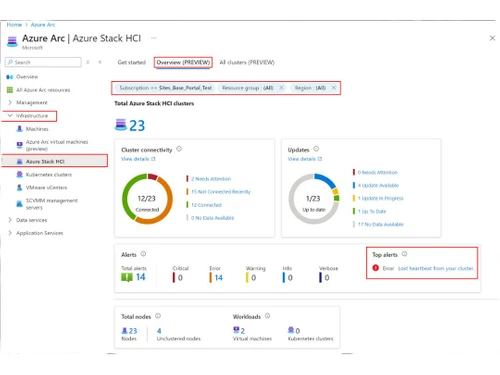Screen dimensions: 500x375
Task: Open View details under Updates
Action: click(x=305, y=159)
